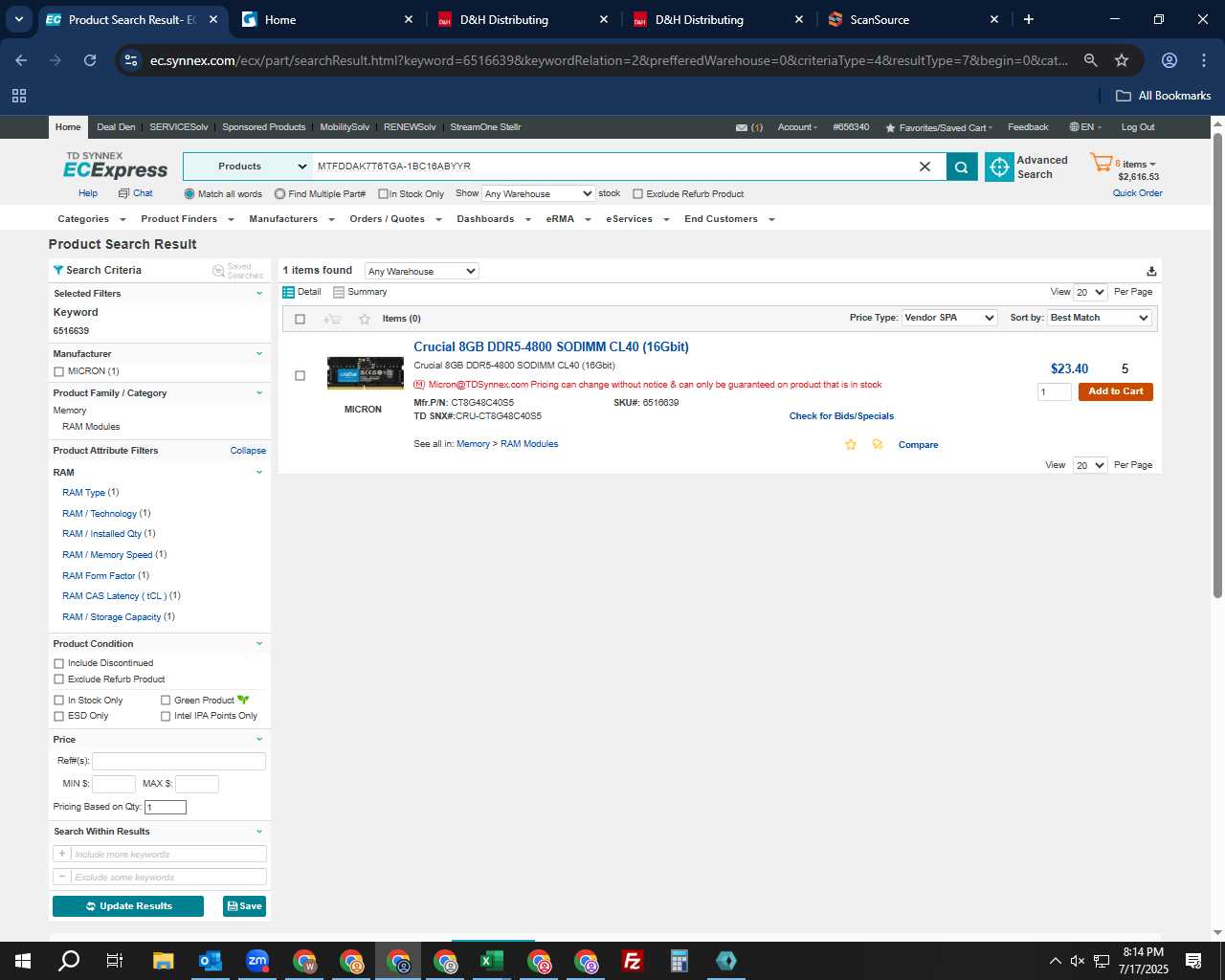The width and height of the screenshot is (1225, 980).
Task: Click the quantity field beside Add to Cart
Action: 1055,391
